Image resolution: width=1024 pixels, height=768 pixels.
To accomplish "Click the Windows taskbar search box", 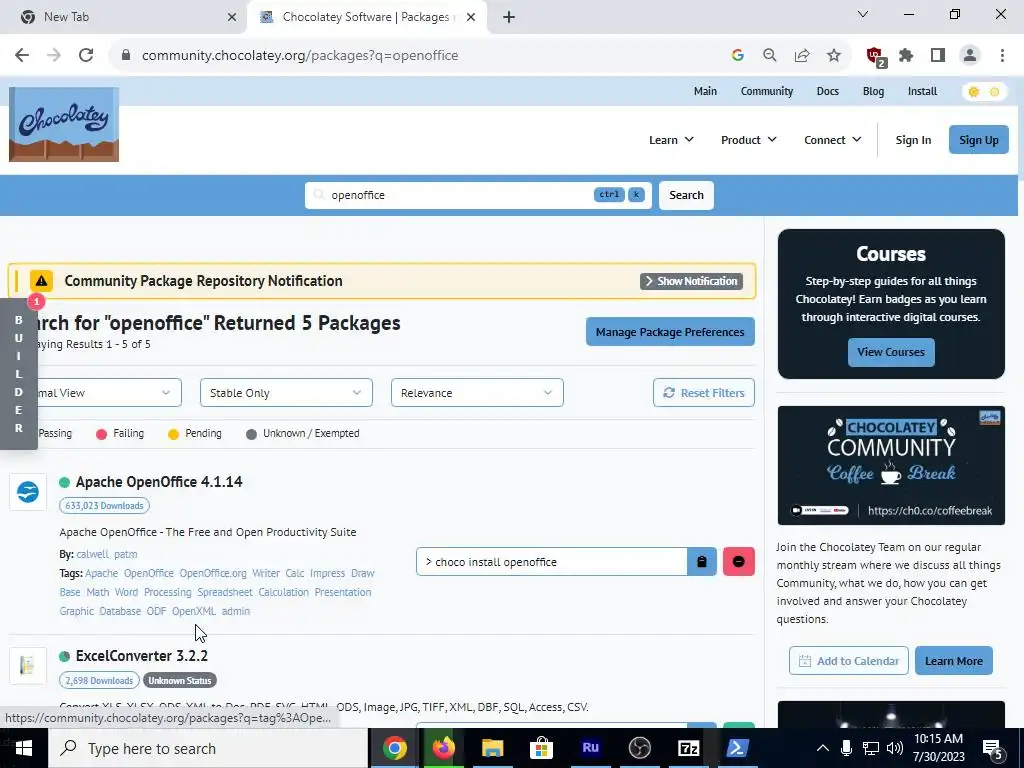I will point(208,748).
